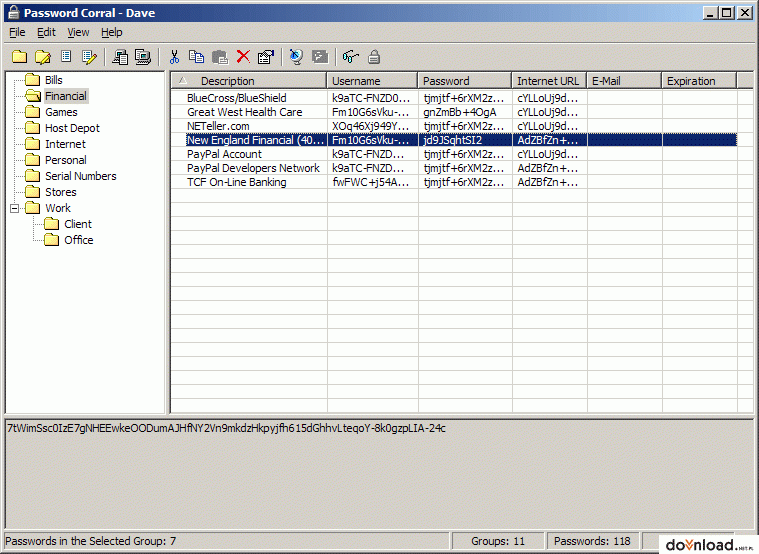This screenshot has width=759, height=554.
Task: Select the Host Depot group
Action: coord(72,128)
